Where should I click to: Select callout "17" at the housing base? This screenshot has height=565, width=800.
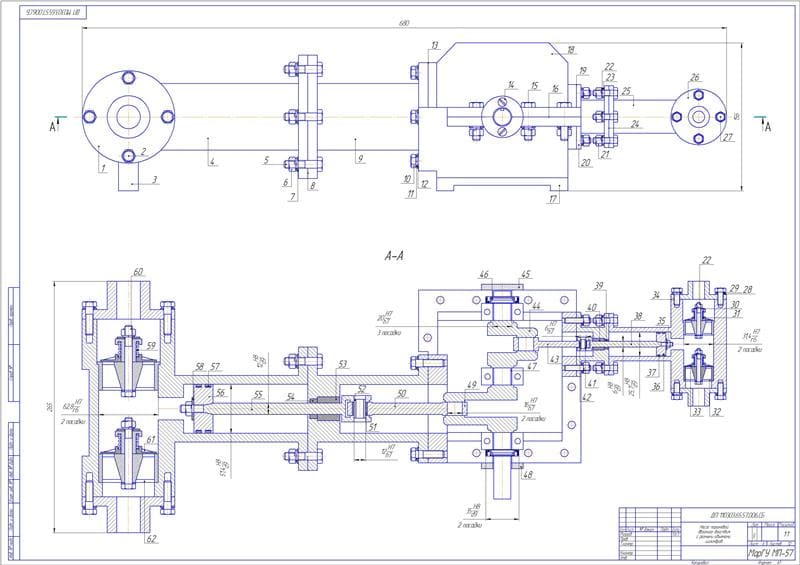point(554,199)
